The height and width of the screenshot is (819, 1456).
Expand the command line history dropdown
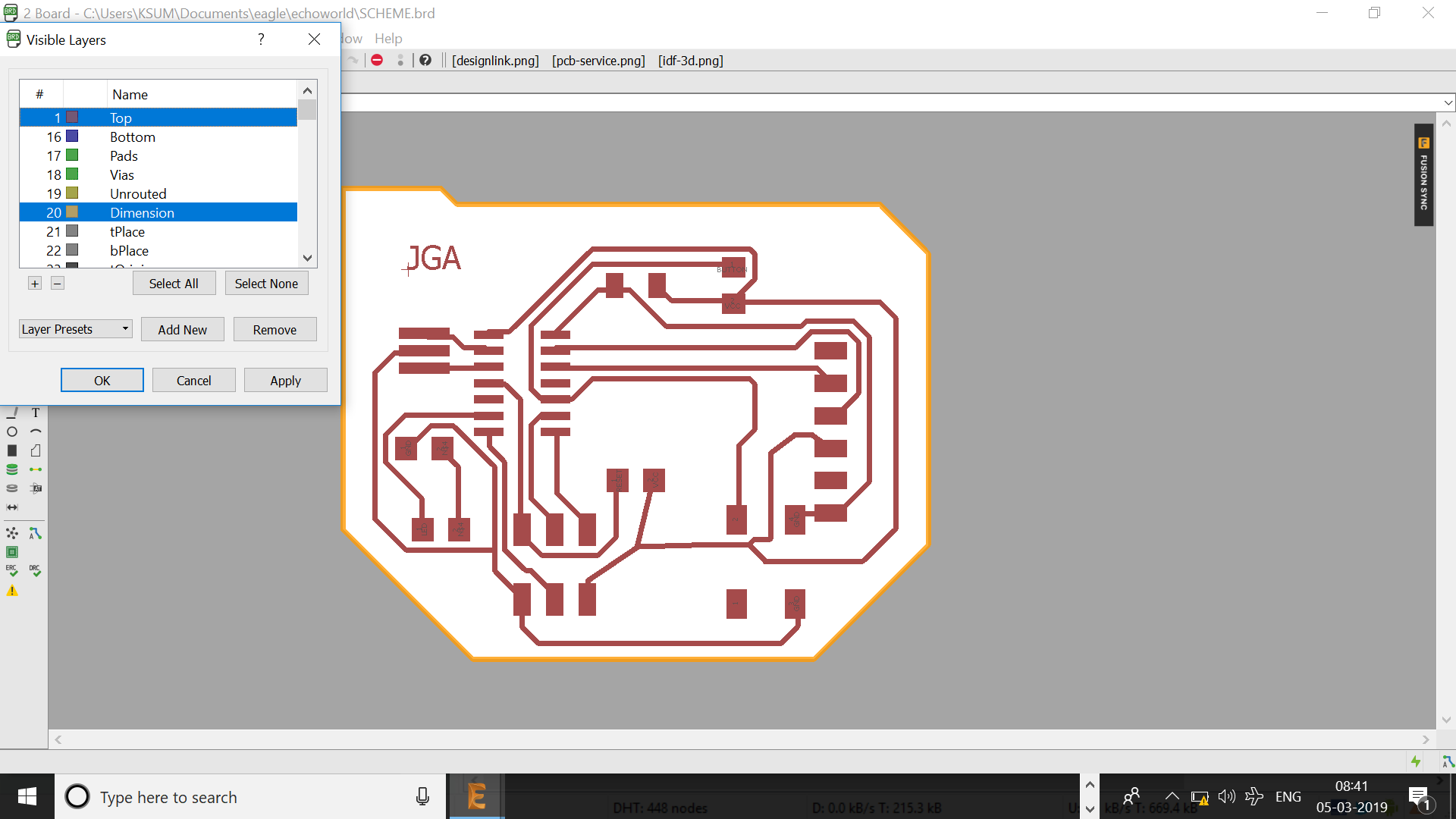(1448, 102)
